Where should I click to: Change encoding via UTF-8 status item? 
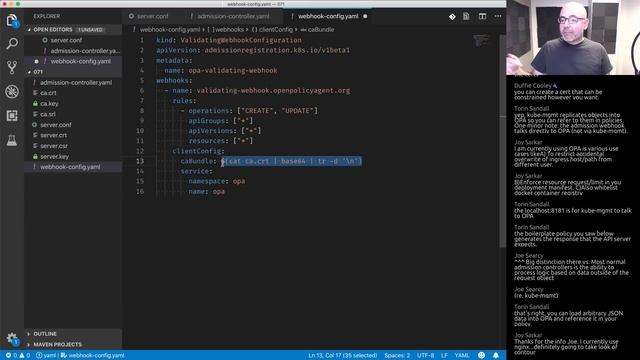425,356
